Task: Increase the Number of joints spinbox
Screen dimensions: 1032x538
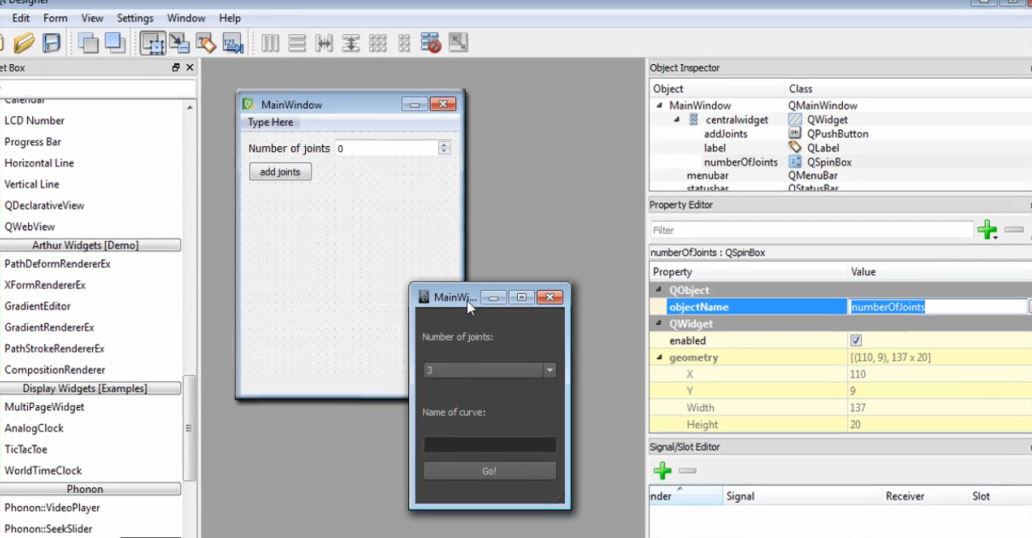Action: tap(444, 145)
